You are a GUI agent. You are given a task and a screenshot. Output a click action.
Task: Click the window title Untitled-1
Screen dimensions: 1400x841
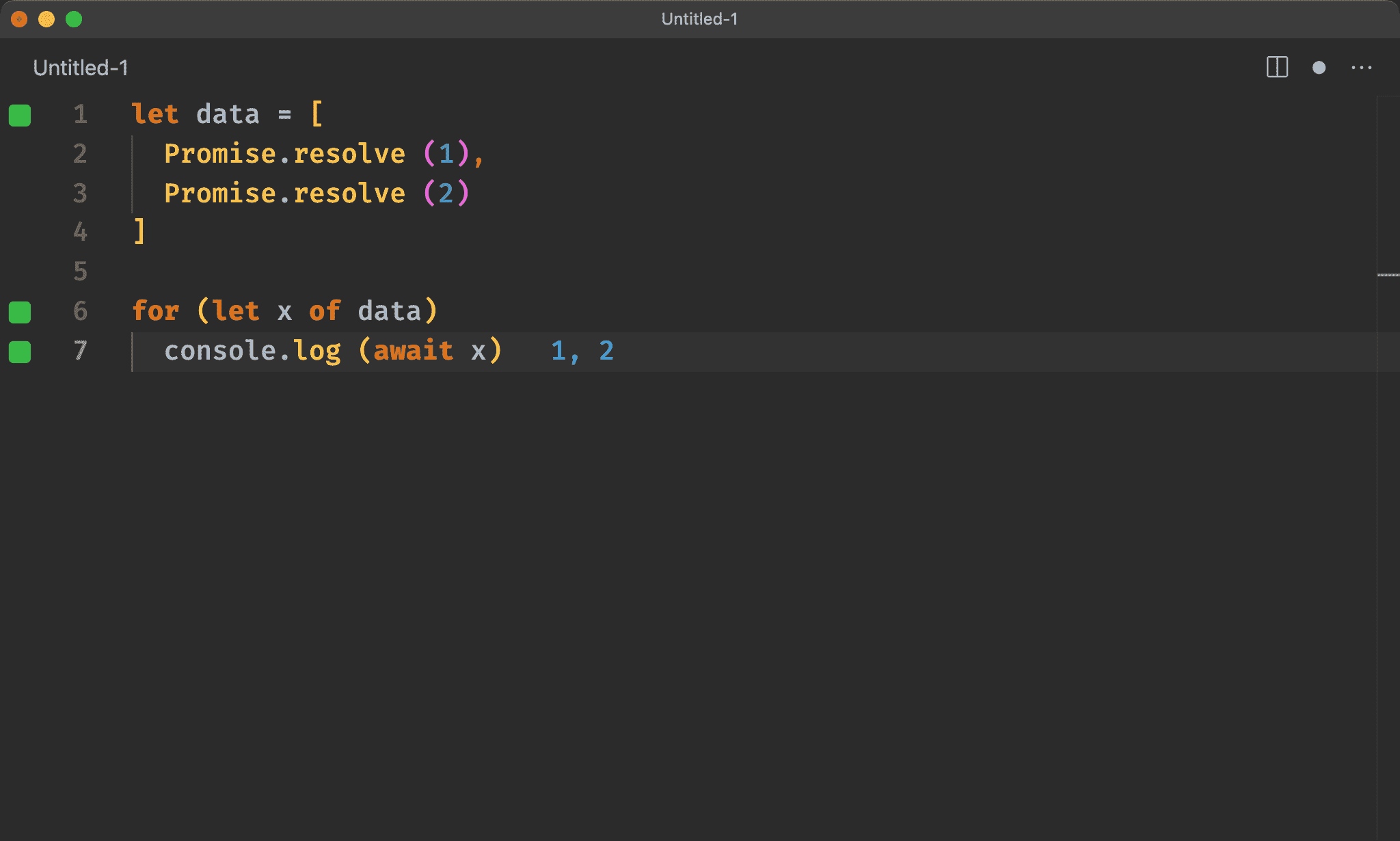[x=699, y=19]
